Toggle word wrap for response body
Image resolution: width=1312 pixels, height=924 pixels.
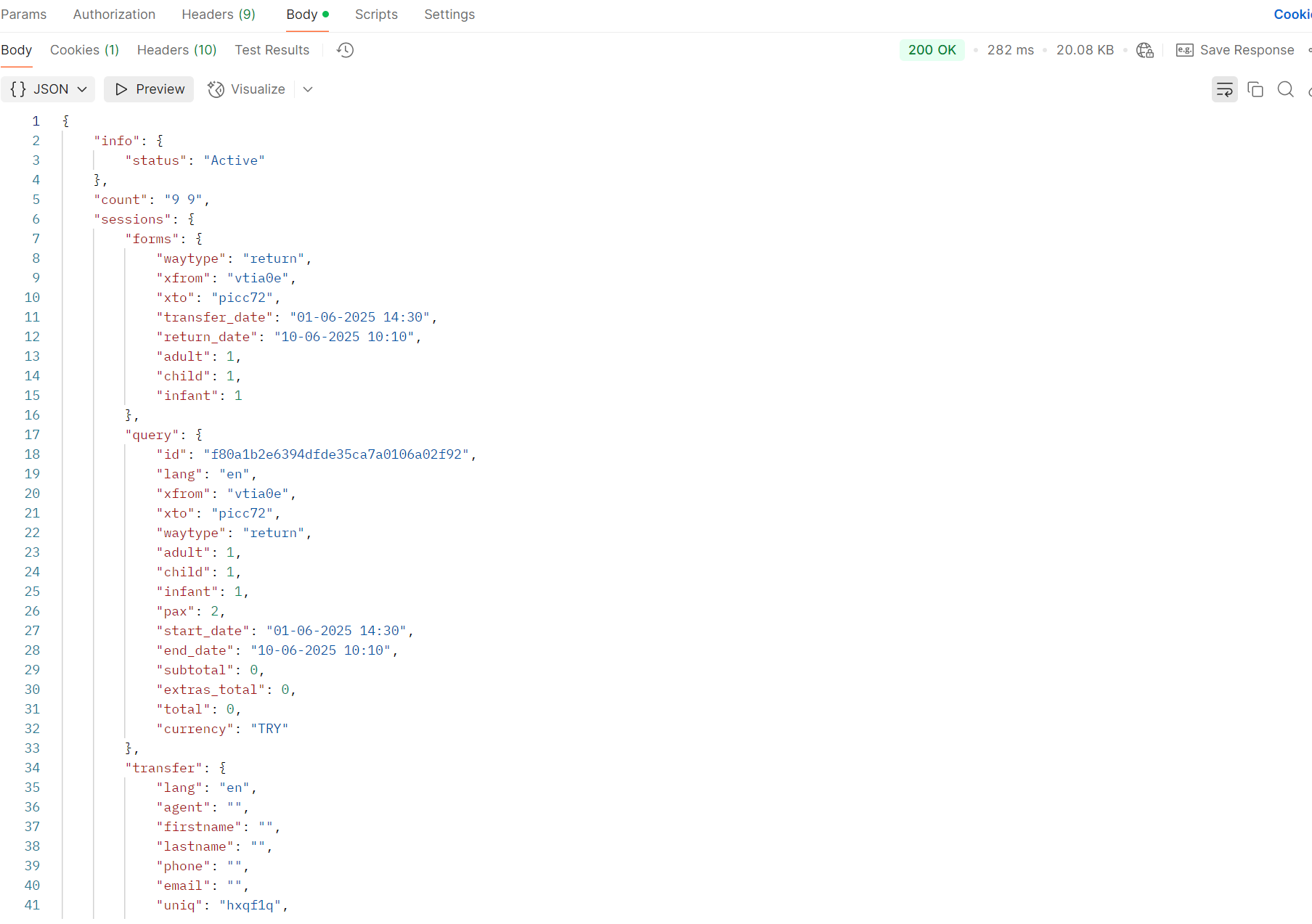1224,89
